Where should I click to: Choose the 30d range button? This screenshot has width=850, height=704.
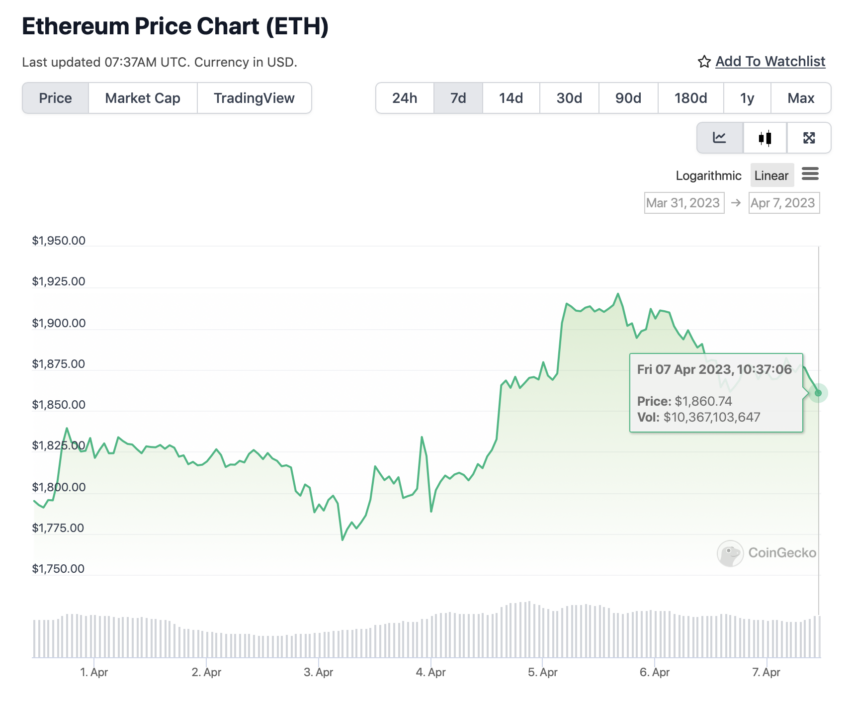click(x=569, y=98)
